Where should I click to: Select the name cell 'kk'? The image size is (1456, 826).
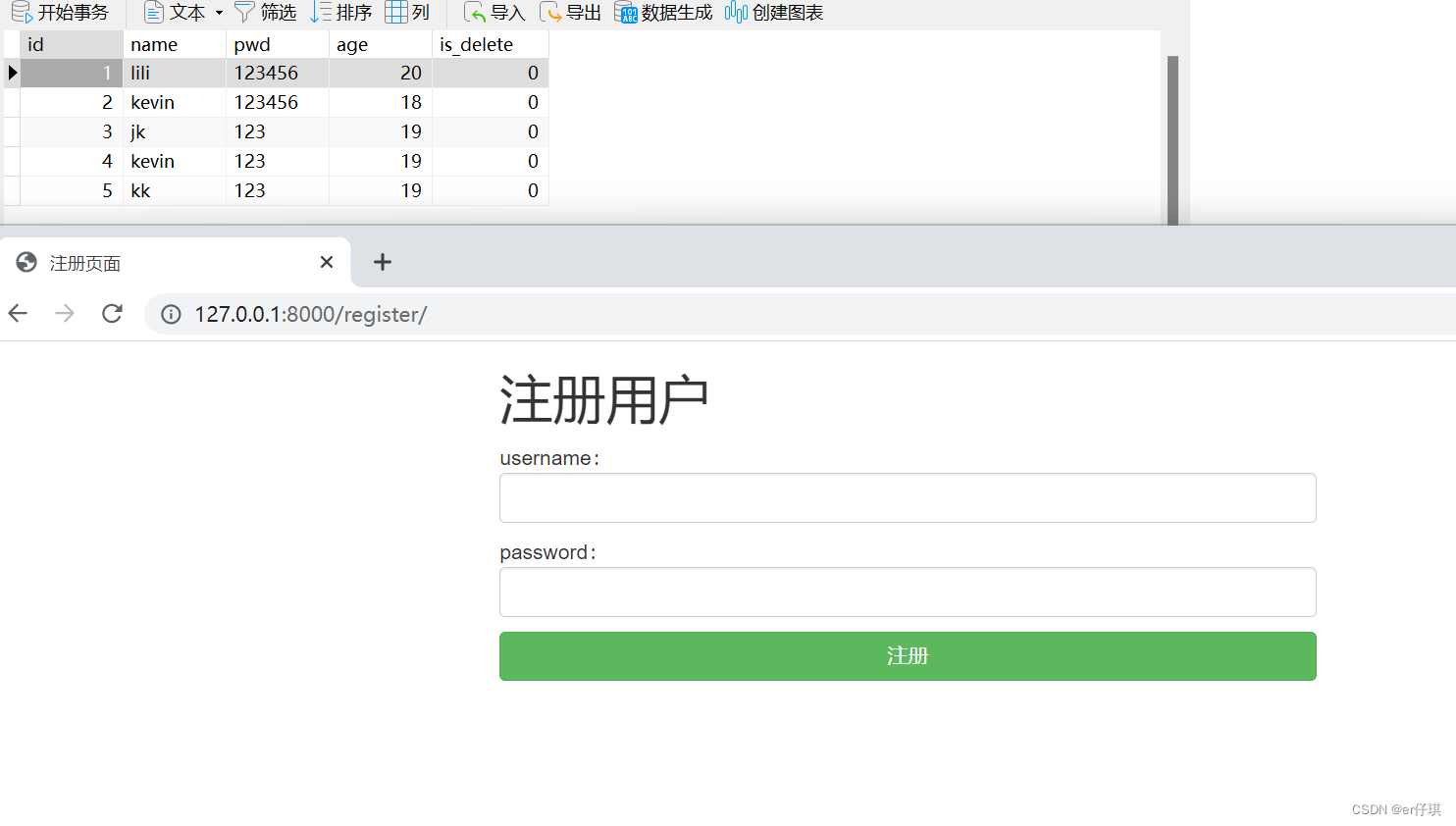[x=175, y=190]
